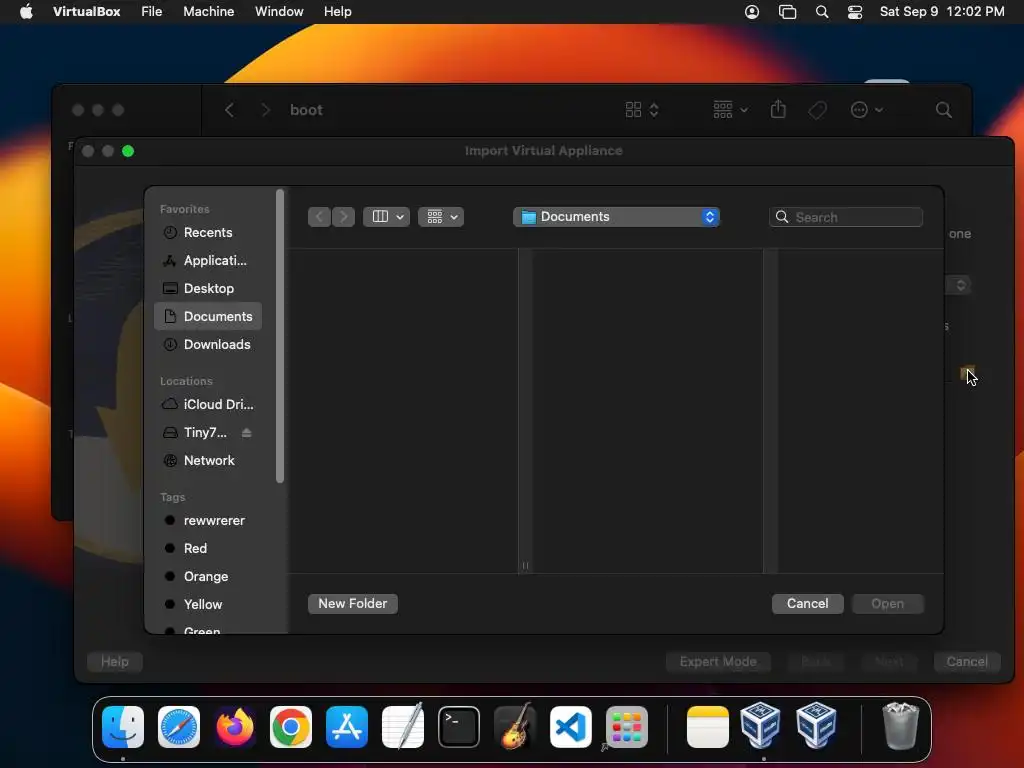The height and width of the screenshot is (768, 1024).
Task: Open GarageBand from the Dock
Action: tap(515, 726)
